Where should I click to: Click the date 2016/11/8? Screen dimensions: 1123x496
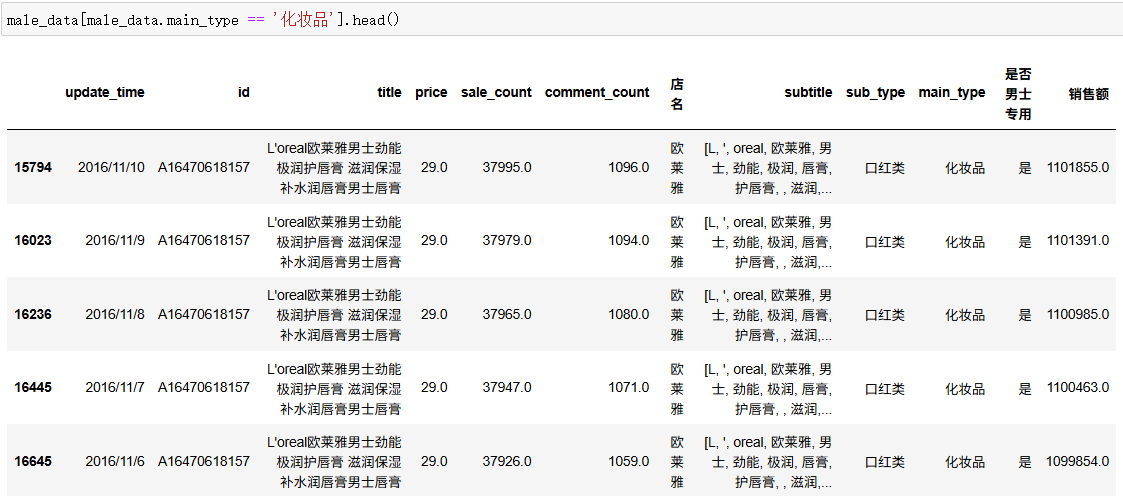(x=115, y=315)
